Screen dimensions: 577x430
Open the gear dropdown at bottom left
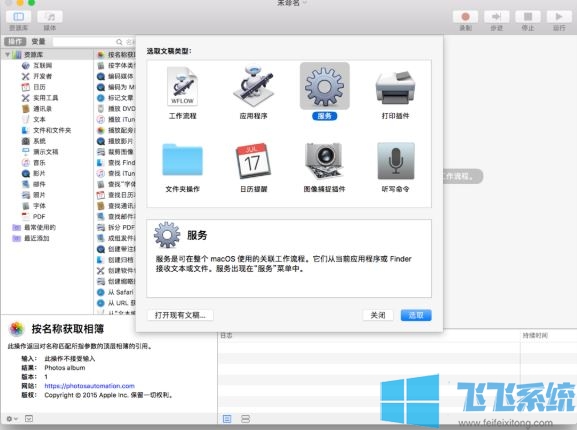tap(12, 419)
